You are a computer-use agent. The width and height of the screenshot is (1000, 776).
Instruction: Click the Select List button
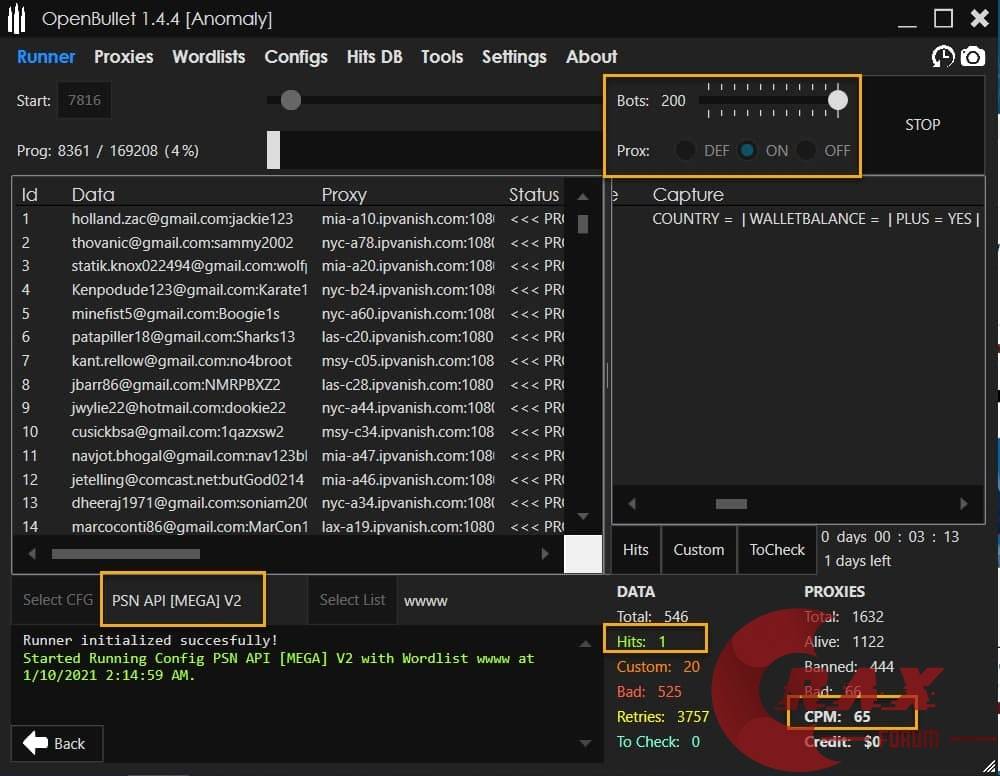click(x=352, y=599)
